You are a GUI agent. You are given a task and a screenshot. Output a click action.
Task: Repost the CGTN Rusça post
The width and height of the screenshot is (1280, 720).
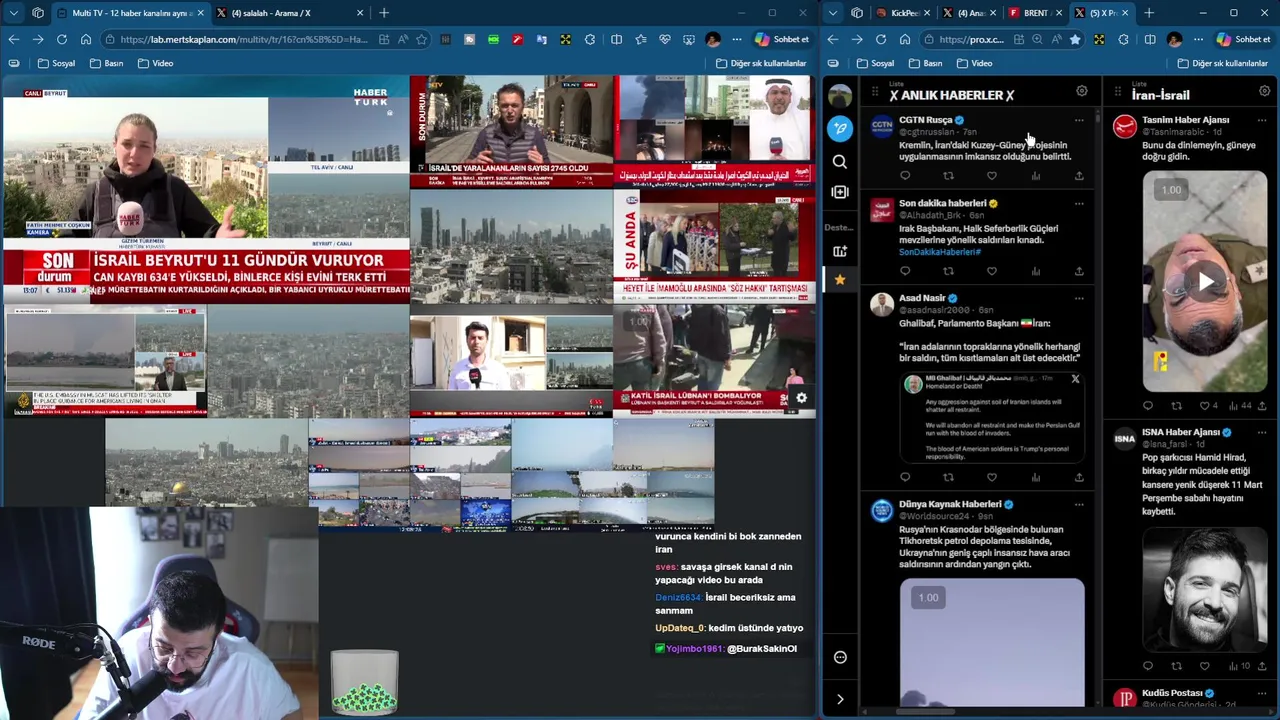pyautogui.click(x=948, y=176)
